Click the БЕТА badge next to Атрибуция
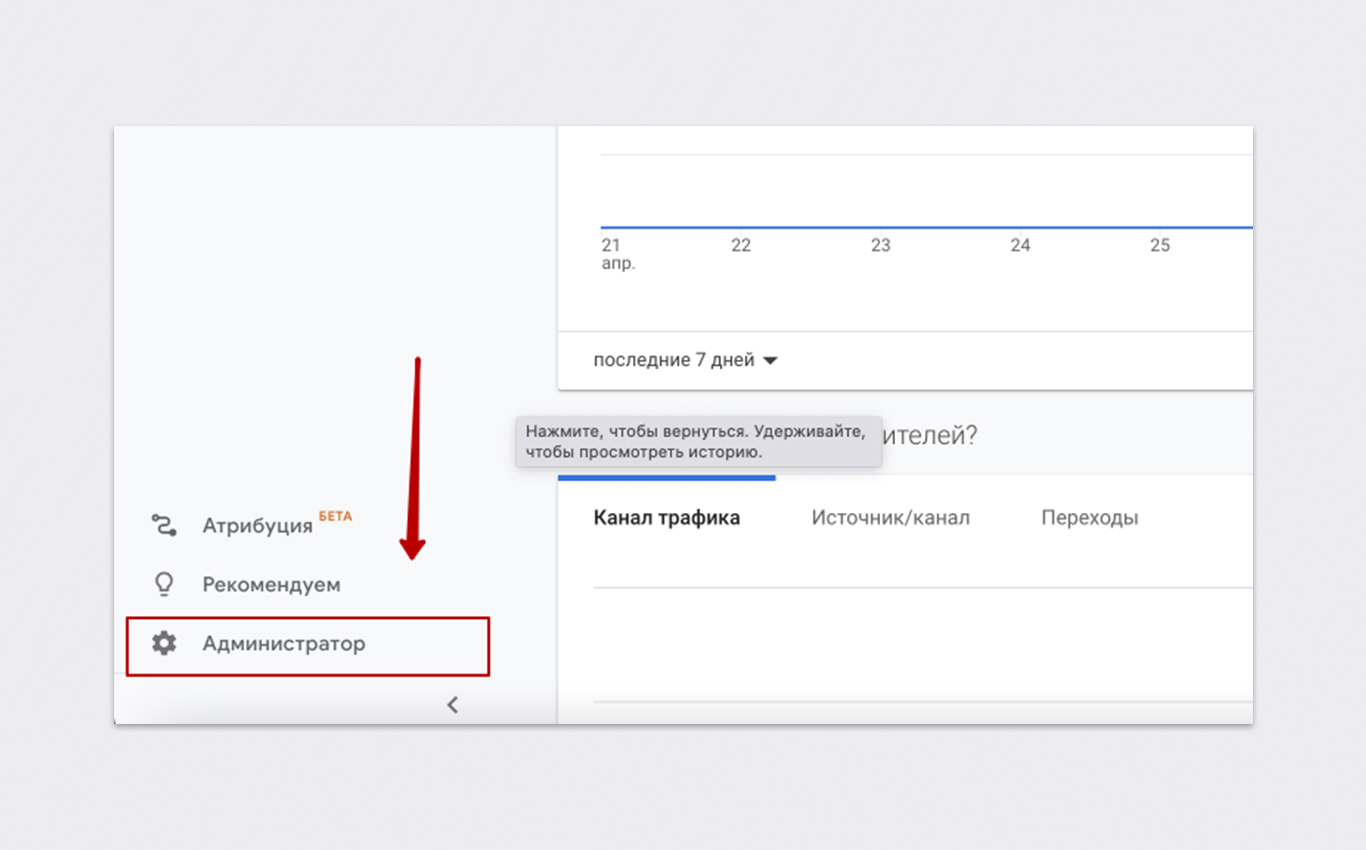1366x850 pixels. point(335,517)
